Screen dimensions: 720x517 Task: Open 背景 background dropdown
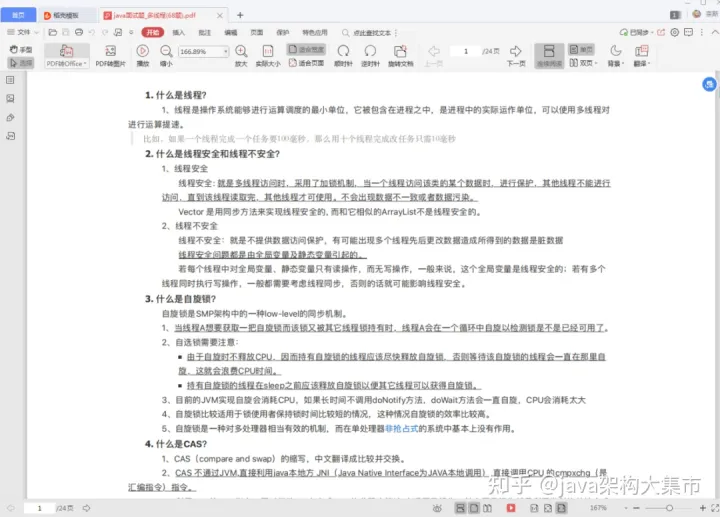click(x=616, y=56)
